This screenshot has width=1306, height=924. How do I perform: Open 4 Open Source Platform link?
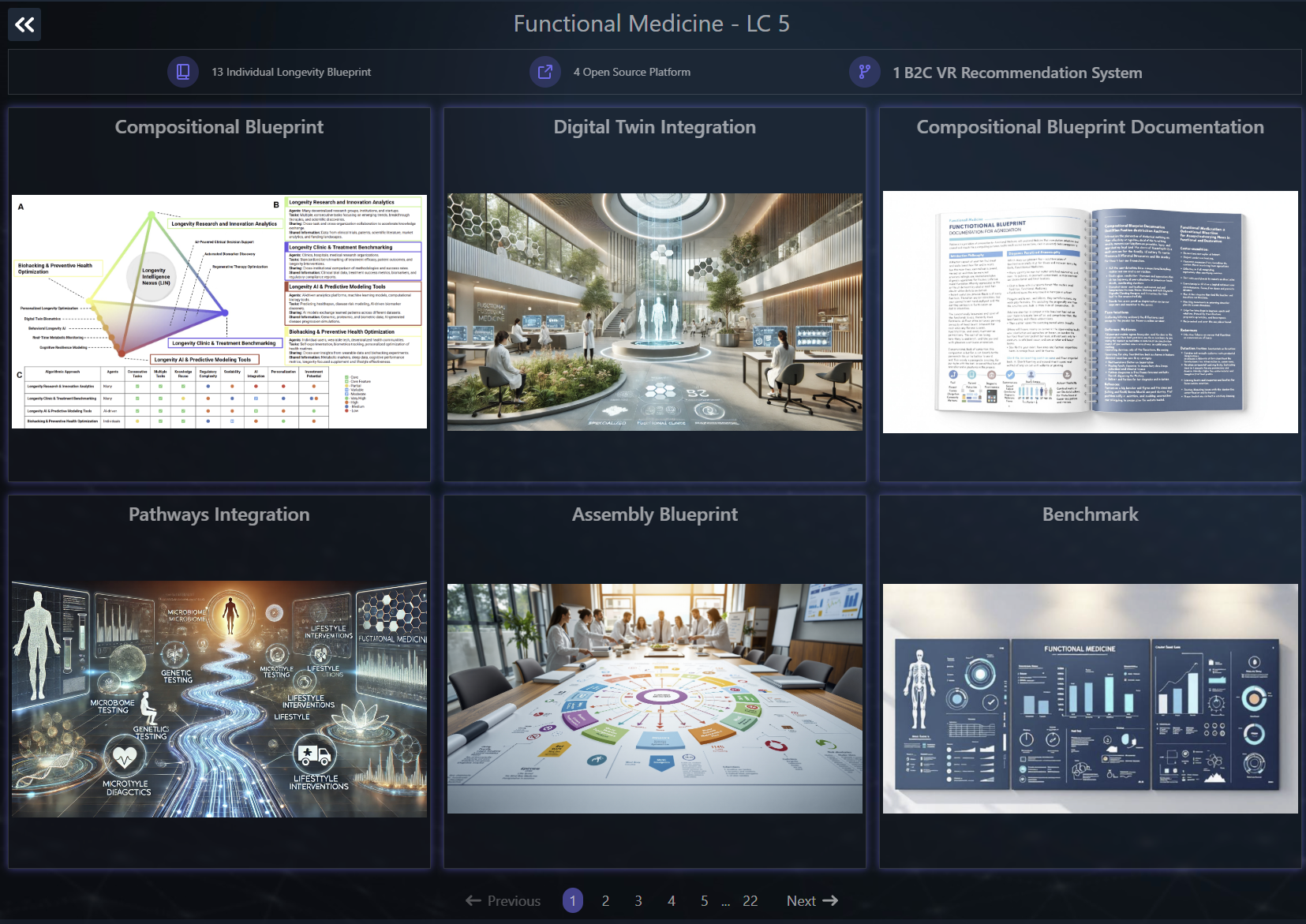pos(631,72)
